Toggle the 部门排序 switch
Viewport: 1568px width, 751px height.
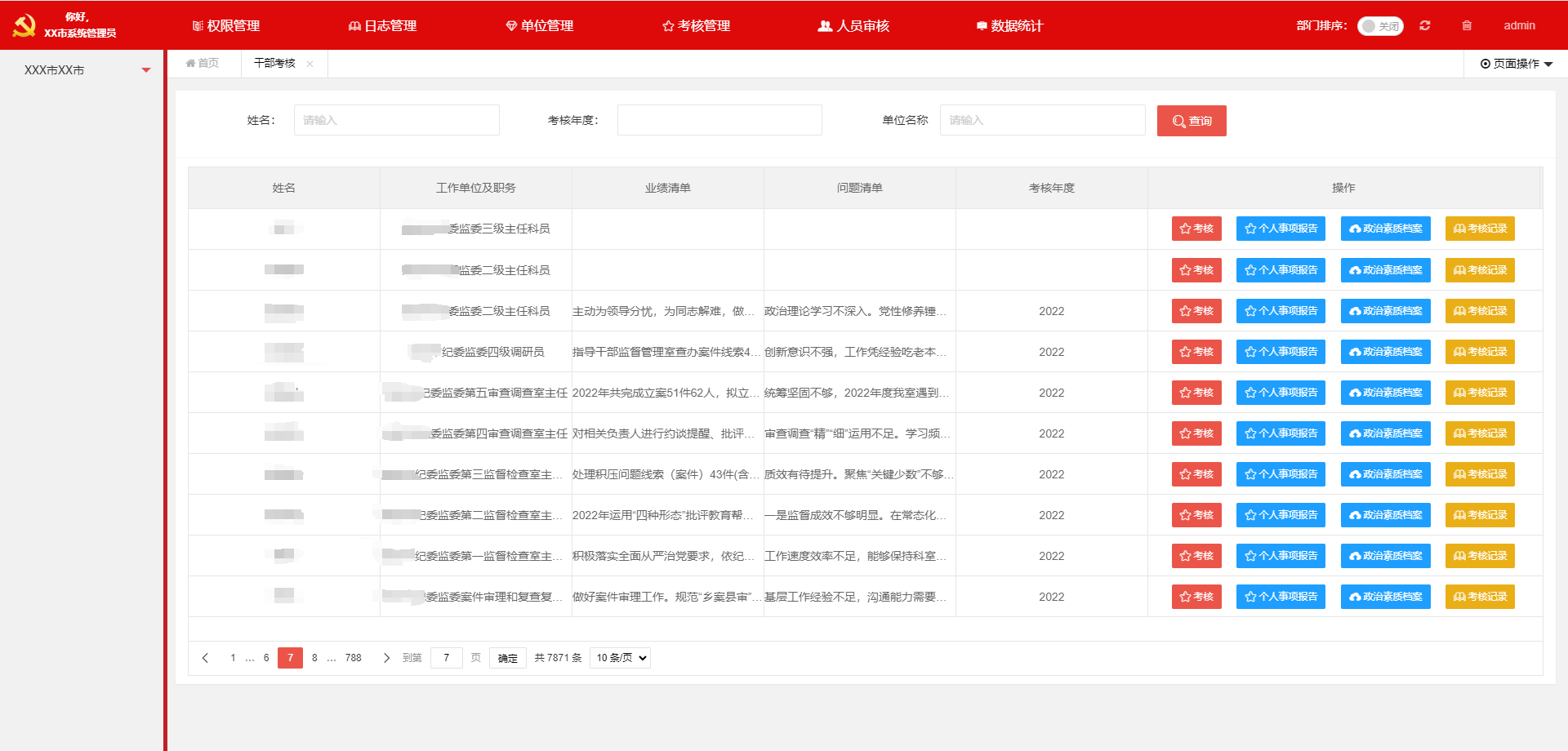point(1380,26)
